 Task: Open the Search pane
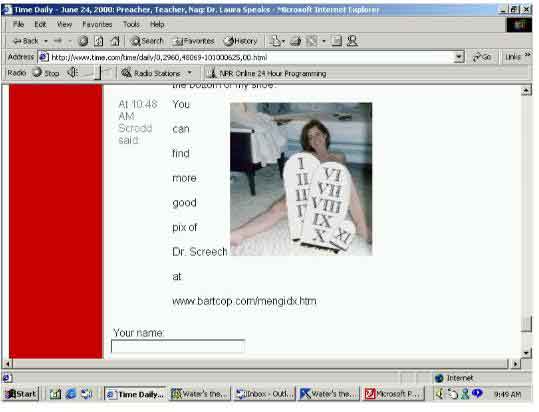tap(147, 41)
